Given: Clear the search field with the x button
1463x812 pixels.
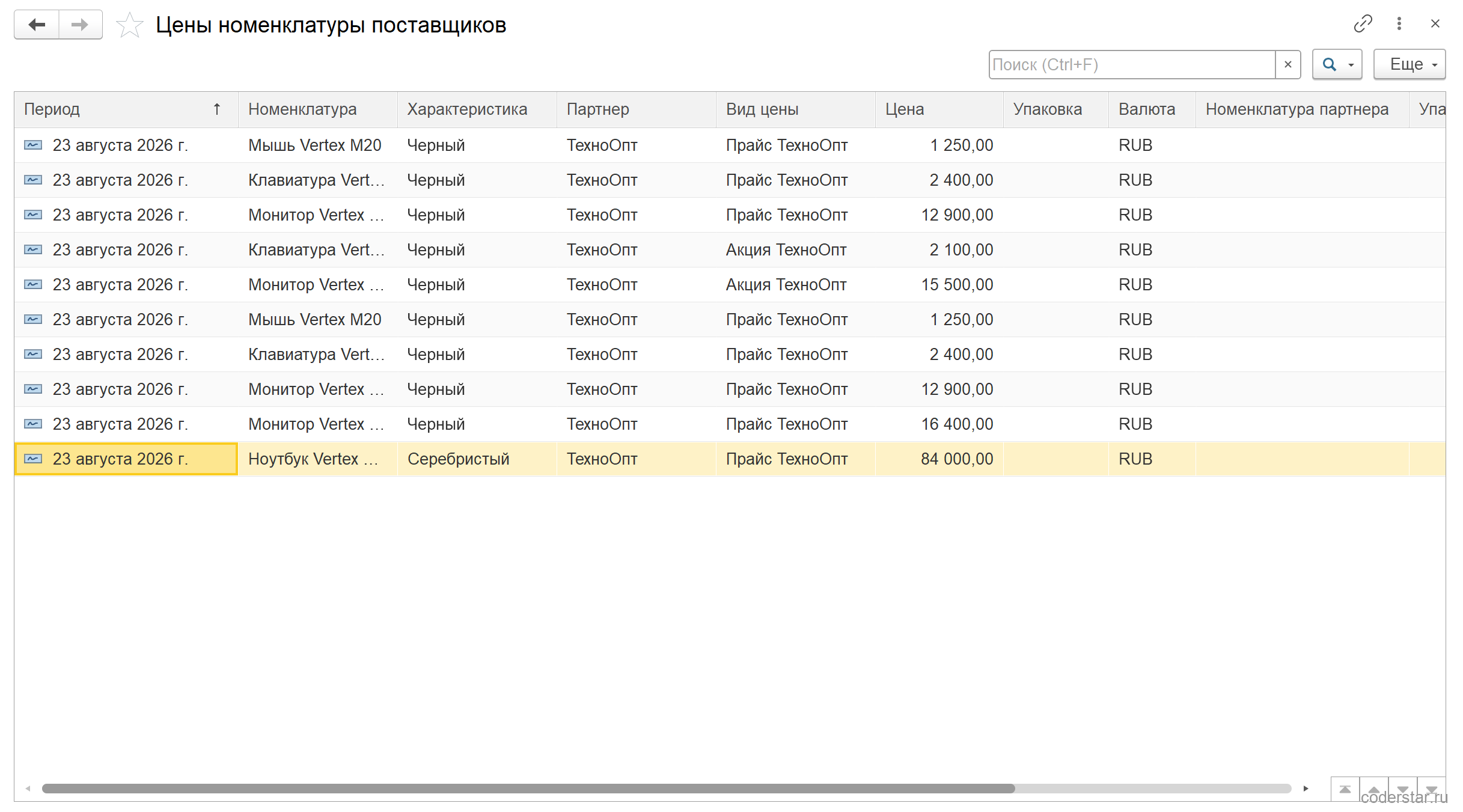Looking at the screenshot, I should coord(1288,64).
